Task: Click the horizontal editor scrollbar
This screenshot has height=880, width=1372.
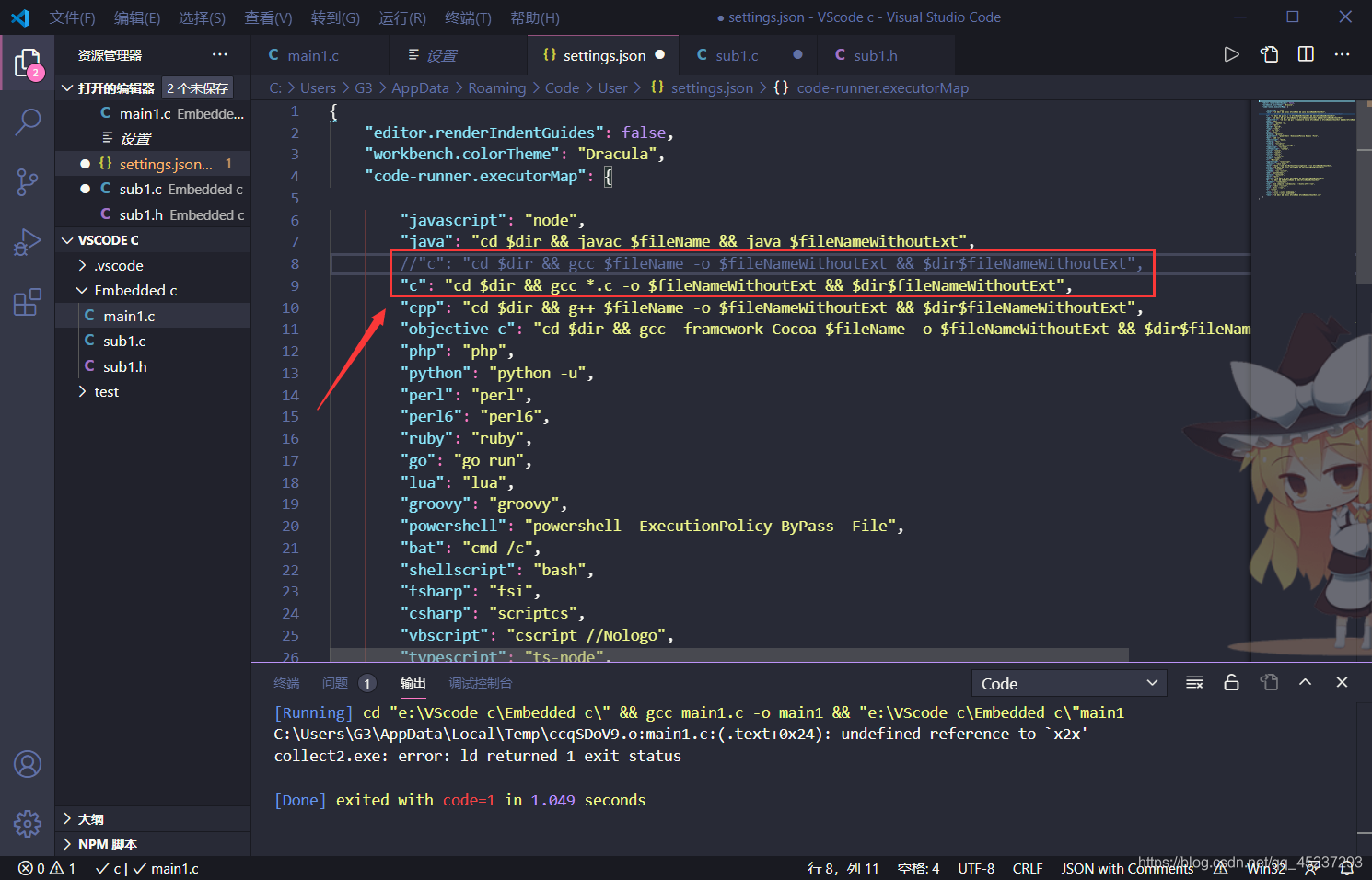Action: coord(728,655)
